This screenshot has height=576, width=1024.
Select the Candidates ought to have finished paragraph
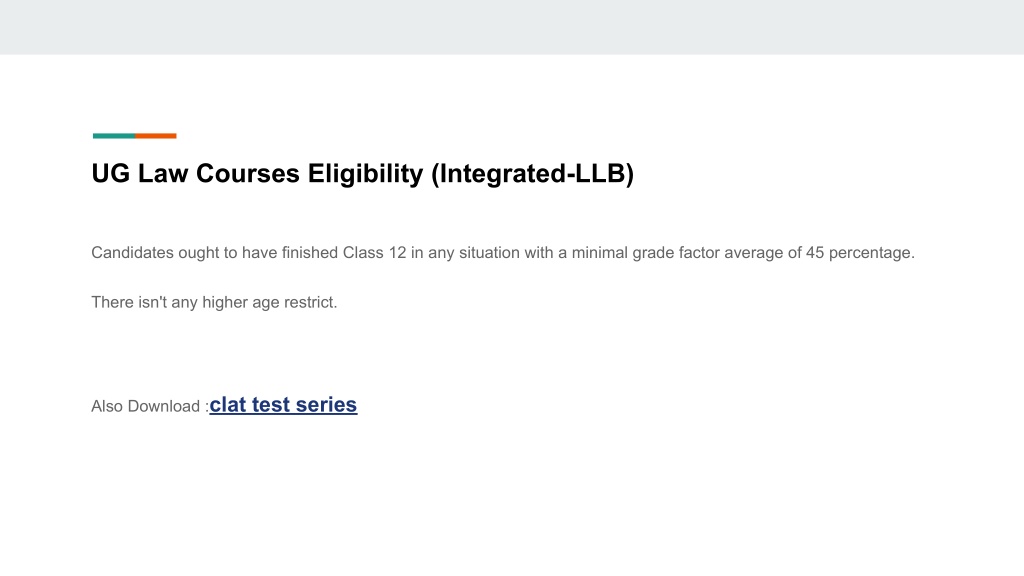pyautogui.click(x=503, y=253)
